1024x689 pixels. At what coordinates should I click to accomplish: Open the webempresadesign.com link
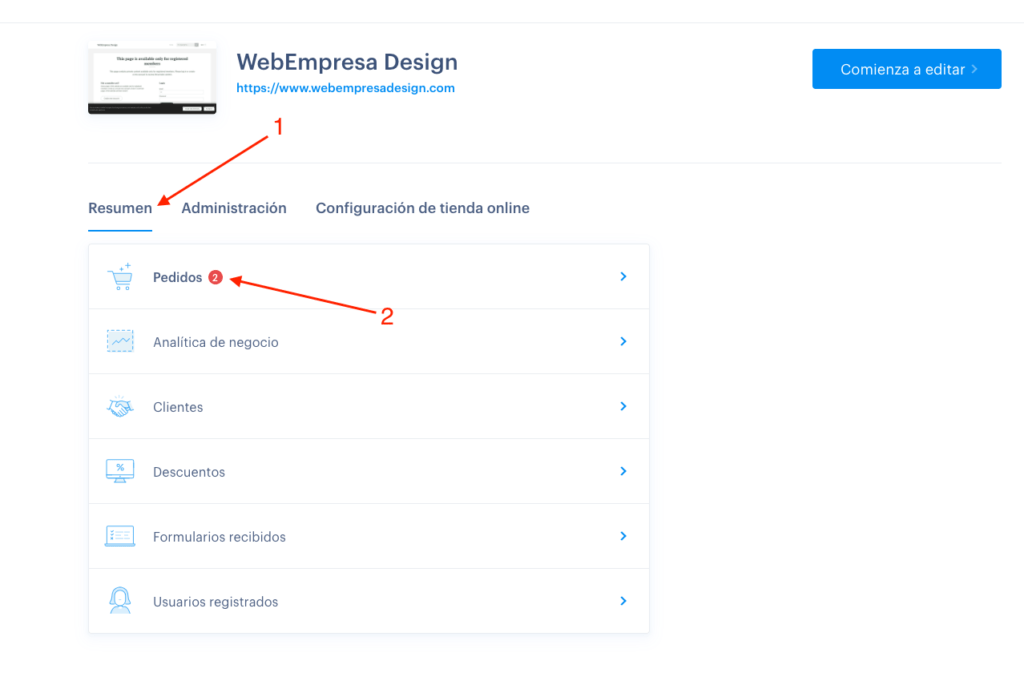point(345,88)
